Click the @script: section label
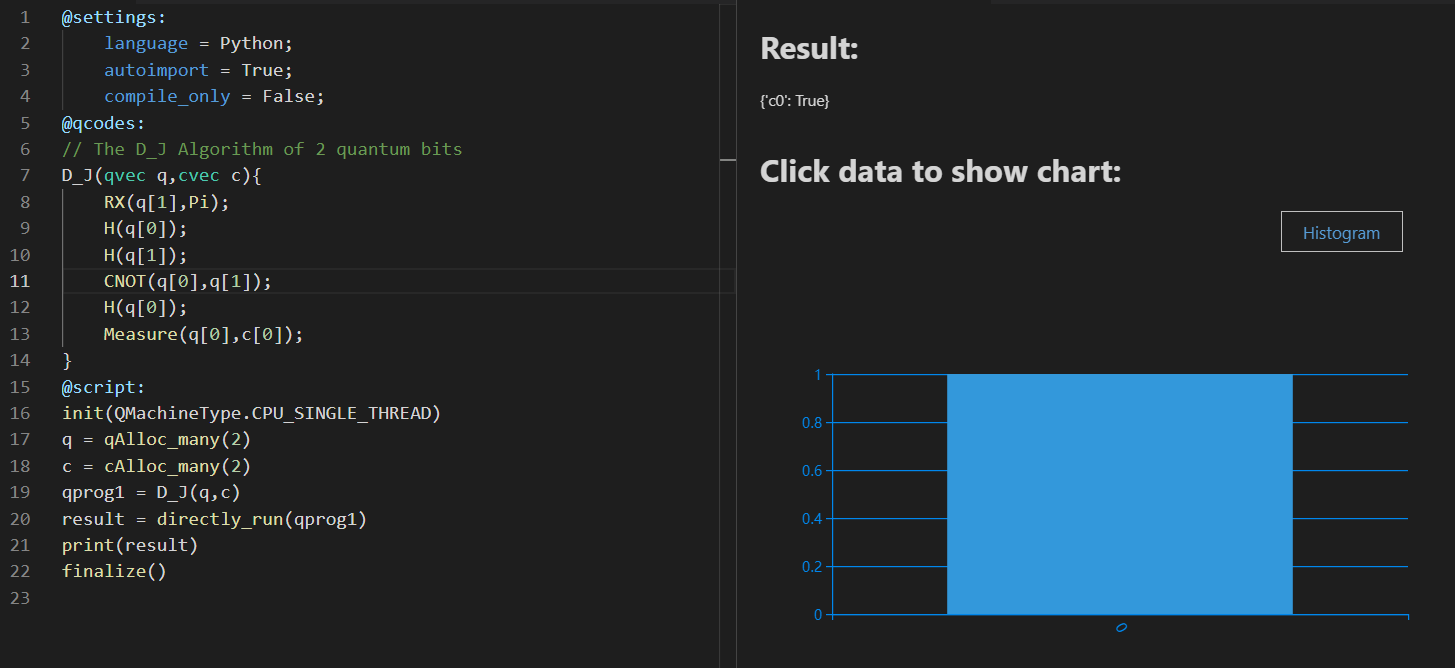The height and width of the screenshot is (668, 1455). pos(103,387)
